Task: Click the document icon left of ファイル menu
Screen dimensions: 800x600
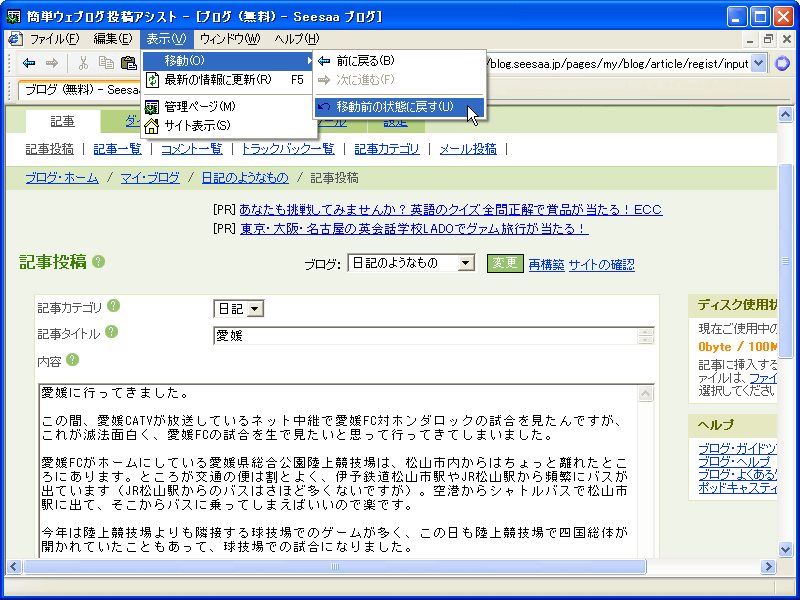Action: [15, 39]
